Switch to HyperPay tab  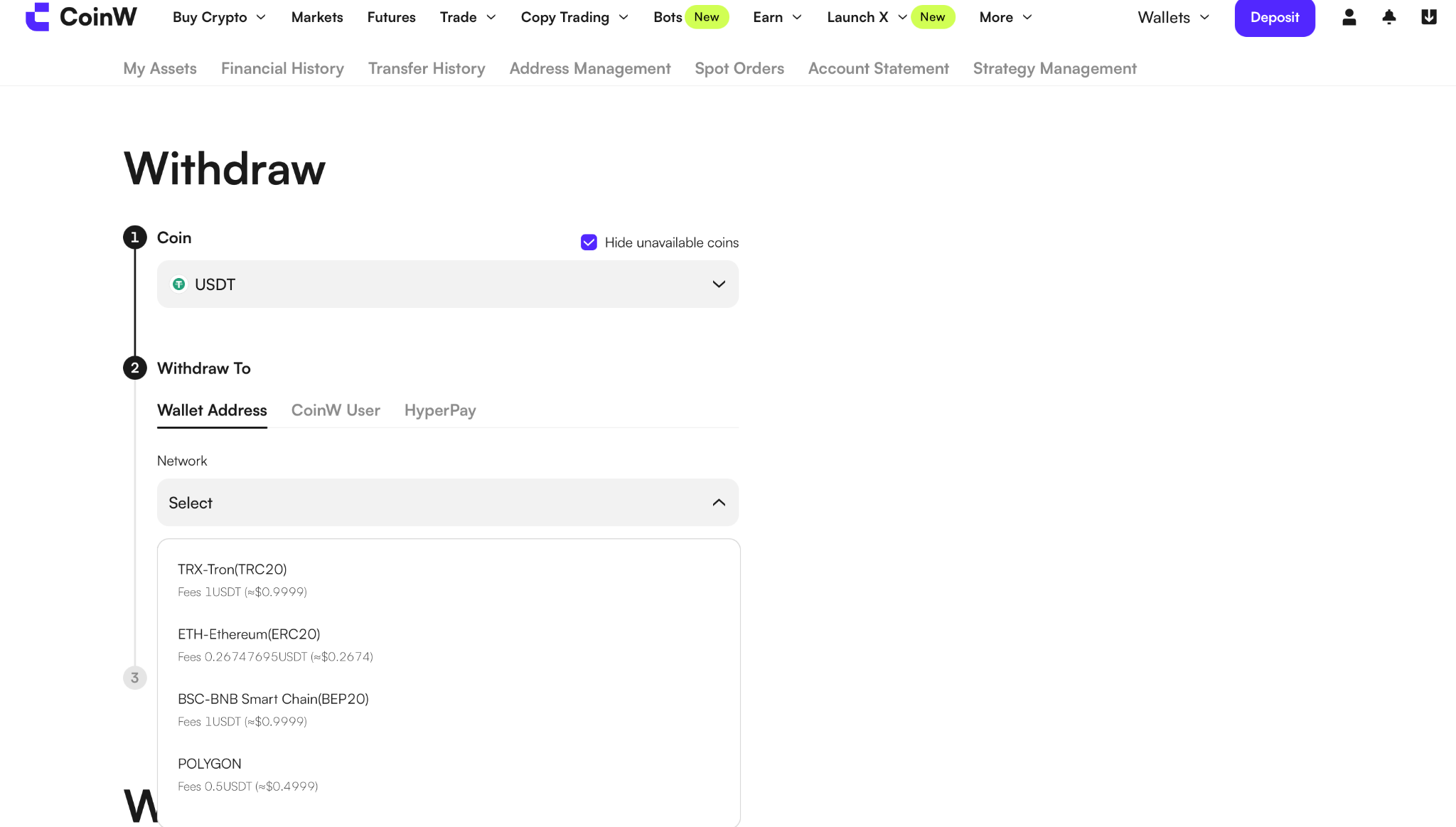pyautogui.click(x=440, y=410)
